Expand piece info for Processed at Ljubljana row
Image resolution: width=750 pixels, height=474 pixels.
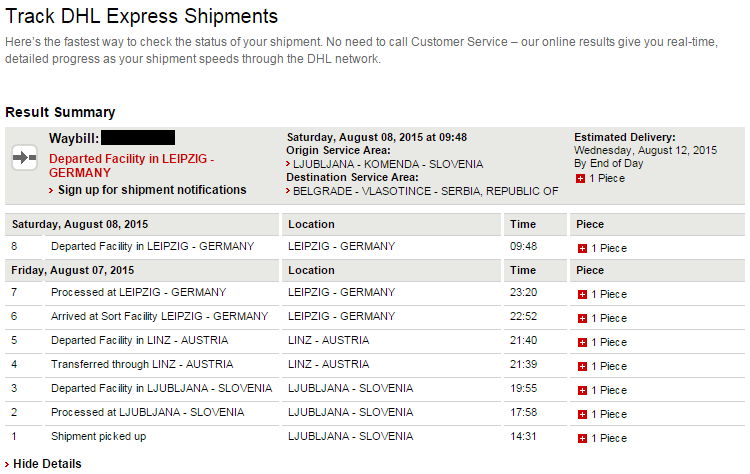pyautogui.click(x=582, y=414)
